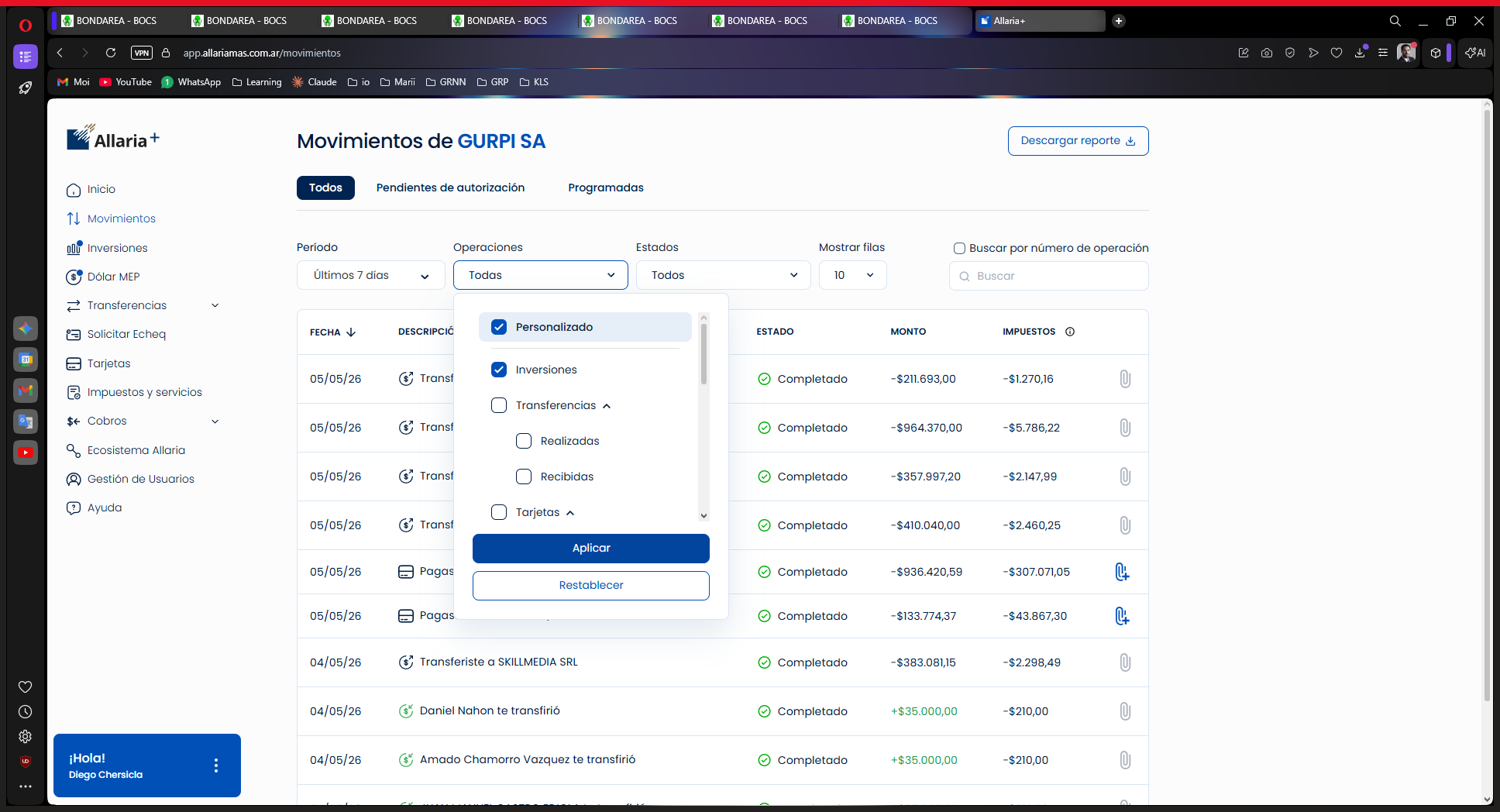Click the dropdown list scrollbar thumb
Viewport: 1500px width, 812px height.
[x=704, y=354]
